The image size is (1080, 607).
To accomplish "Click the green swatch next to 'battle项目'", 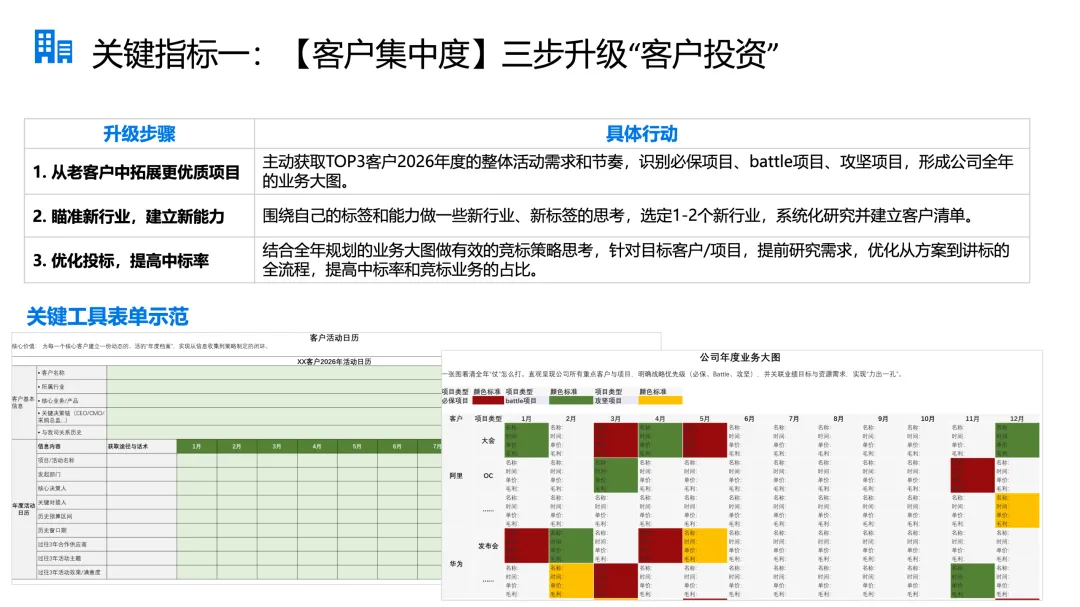I will [x=571, y=400].
